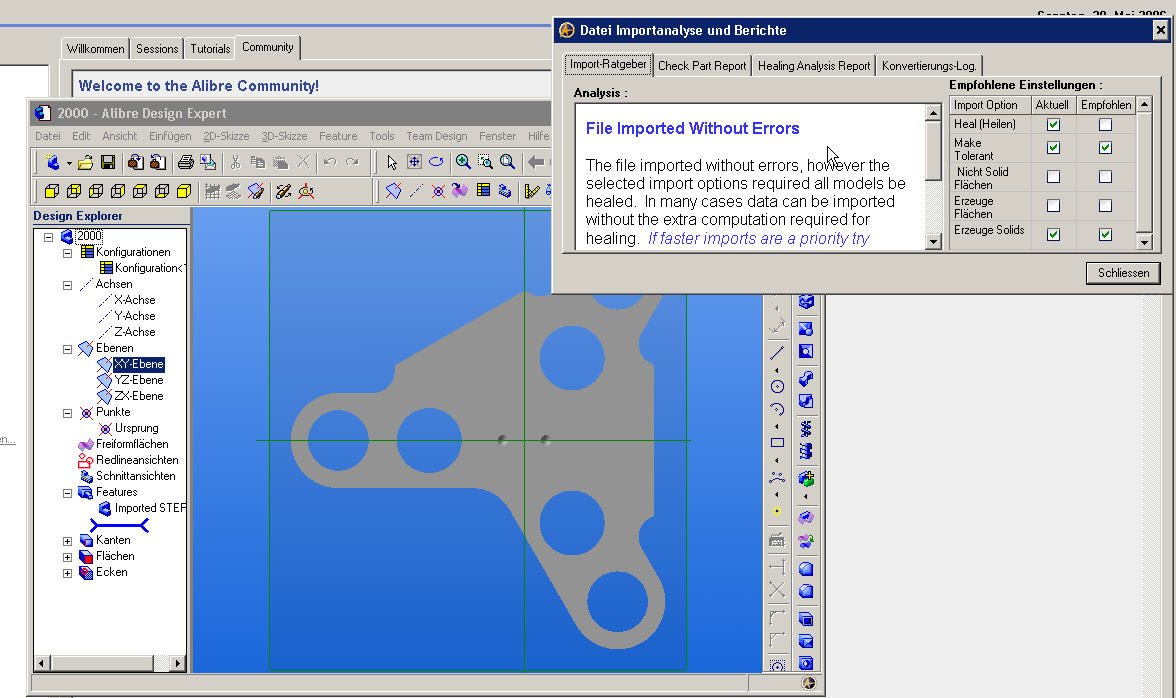This screenshot has width=1176, height=698.
Task: Click the first yellow cube view icon
Action: tap(52, 191)
